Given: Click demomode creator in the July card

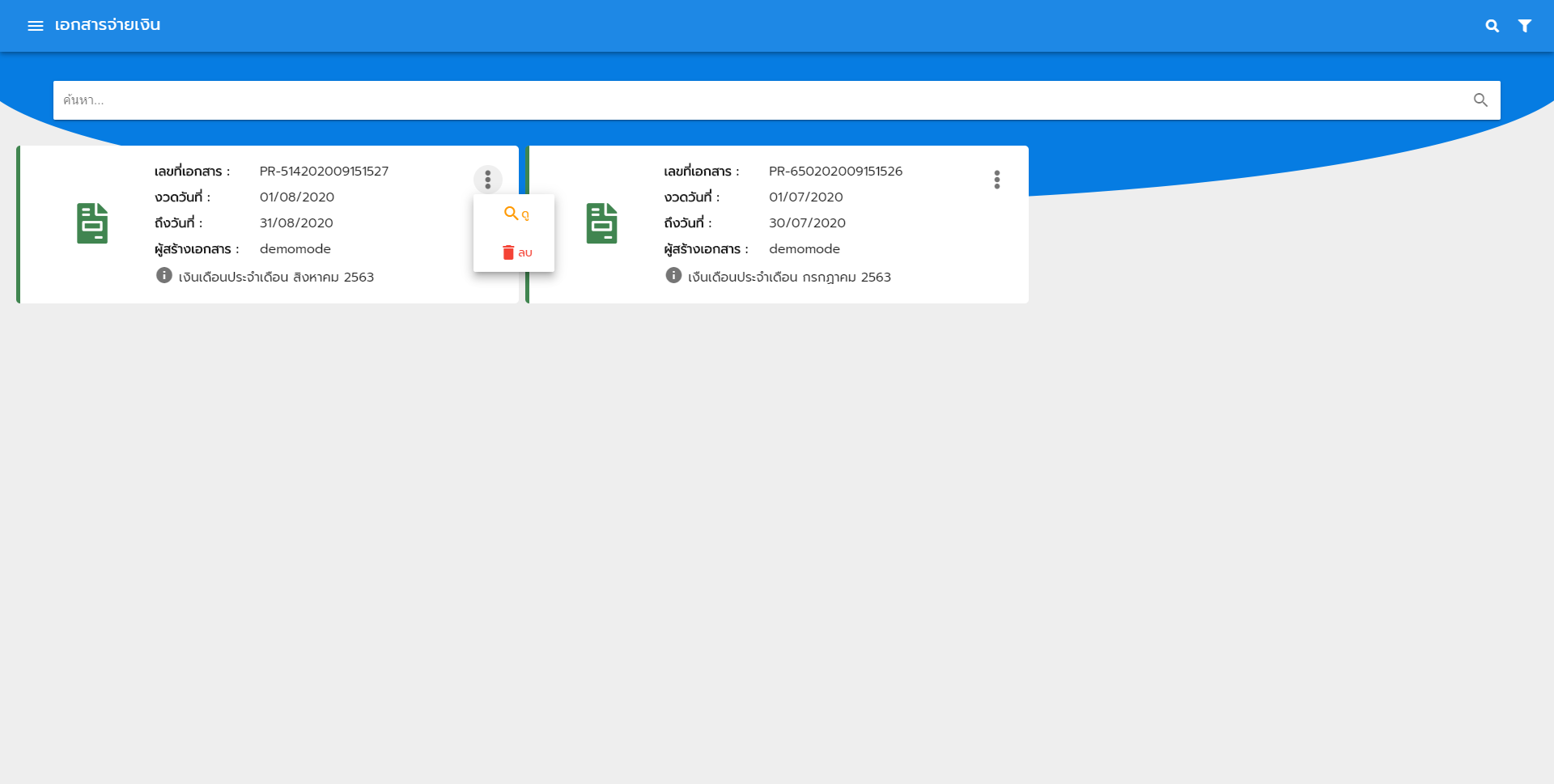Looking at the screenshot, I should point(805,249).
